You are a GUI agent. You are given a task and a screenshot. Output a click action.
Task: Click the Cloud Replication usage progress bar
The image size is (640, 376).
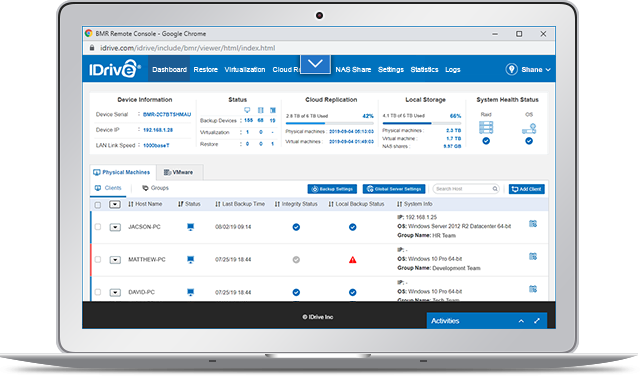point(330,123)
